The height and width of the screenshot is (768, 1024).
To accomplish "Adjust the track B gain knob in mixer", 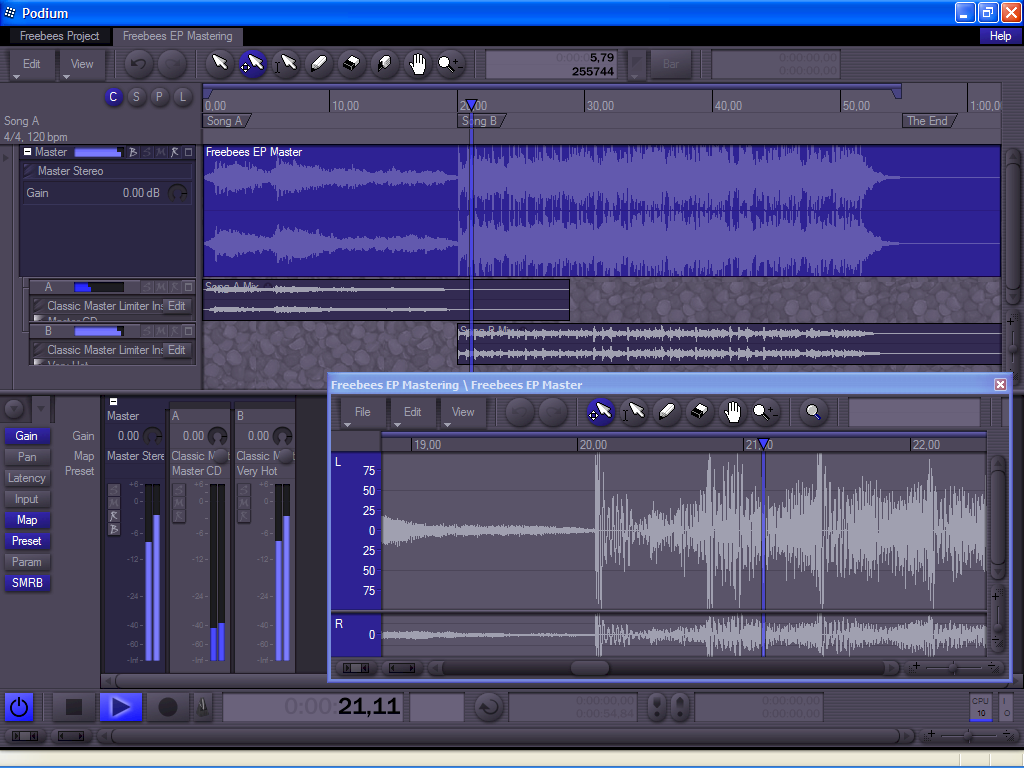I will [282, 436].
